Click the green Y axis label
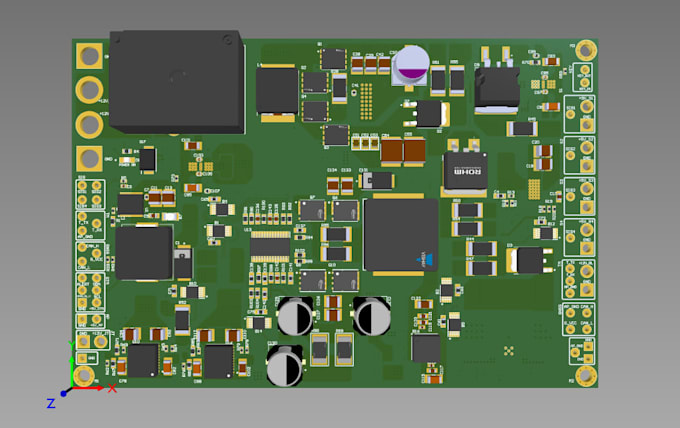This screenshot has width=680, height=428. pos(72,345)
